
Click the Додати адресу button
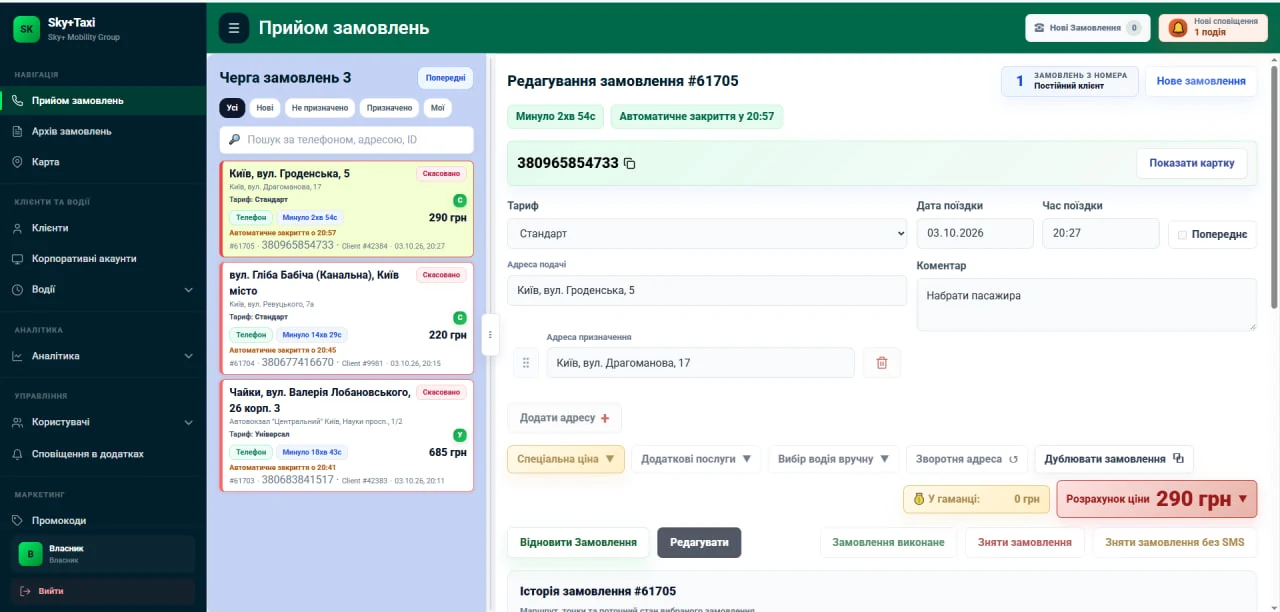(x=564, y=418)
